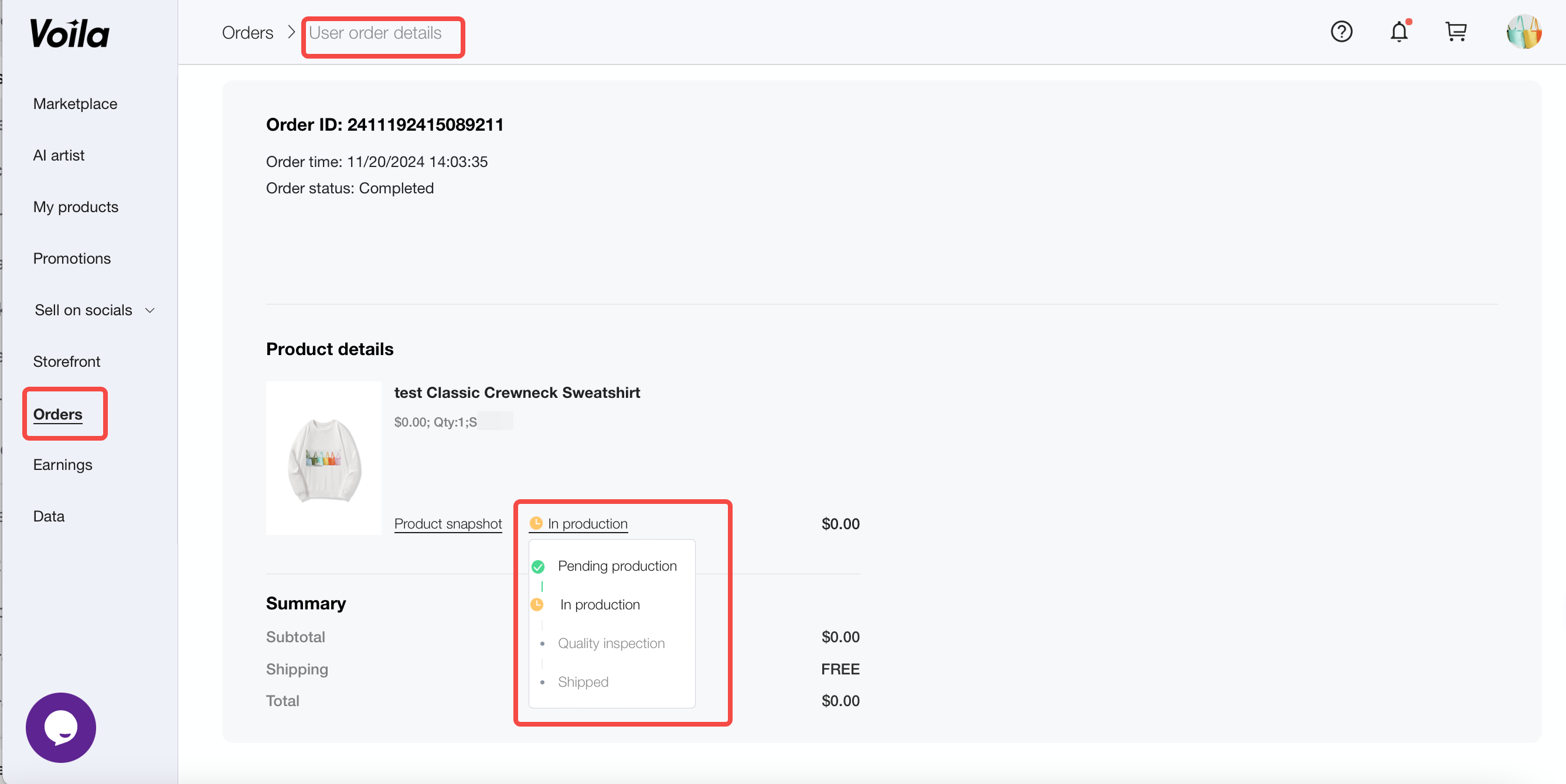The width and height of the screenshot is (1566, 784).
Task: Click green Pending production checkmark icon
Action: click(538, 567)
